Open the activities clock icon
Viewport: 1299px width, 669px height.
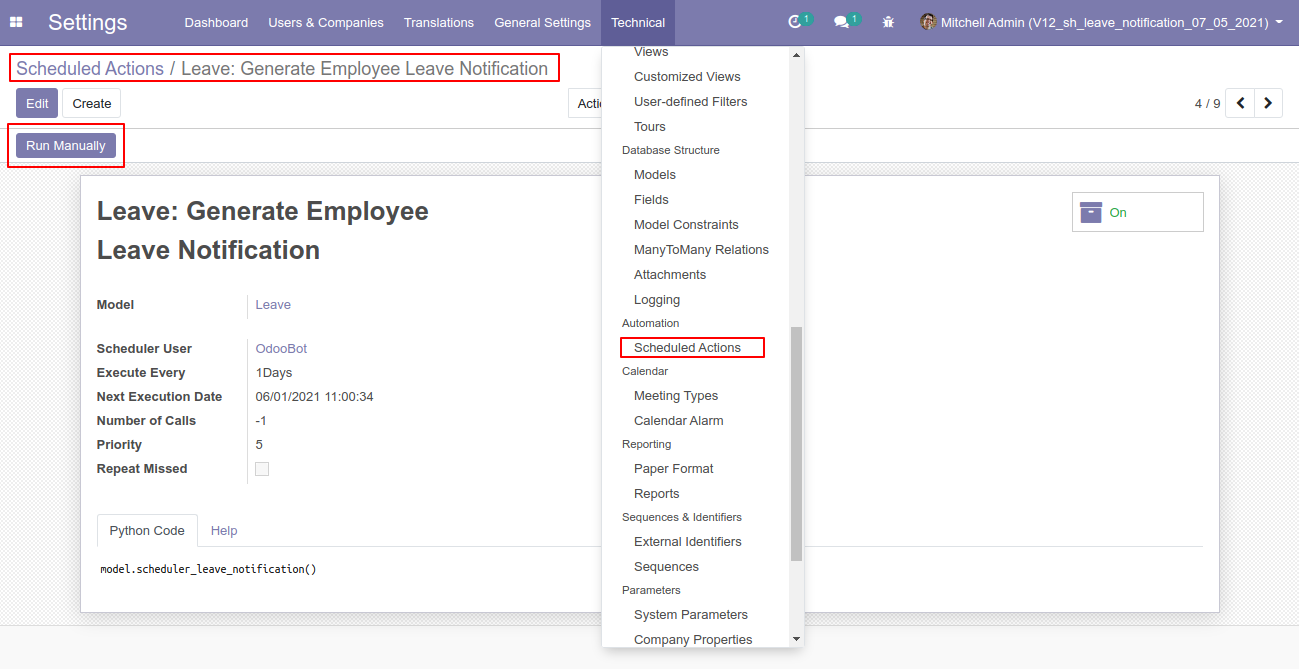coord(795,22)
